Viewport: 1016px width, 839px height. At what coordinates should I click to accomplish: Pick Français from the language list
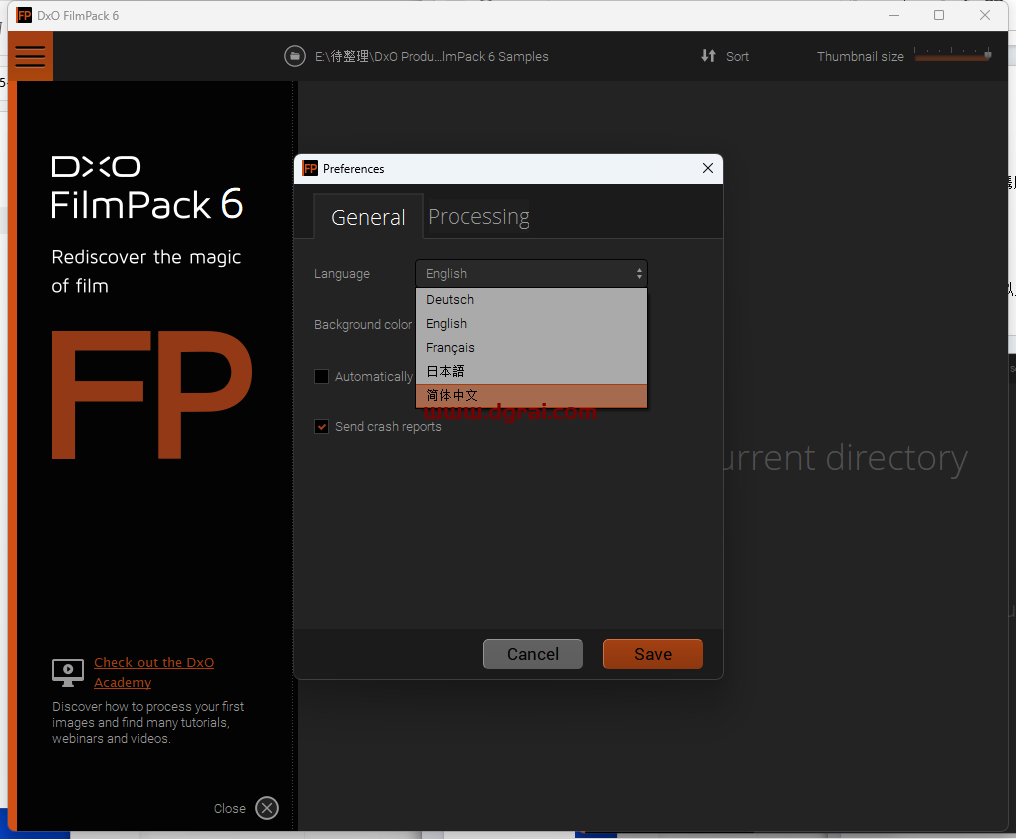pos(531,347)
